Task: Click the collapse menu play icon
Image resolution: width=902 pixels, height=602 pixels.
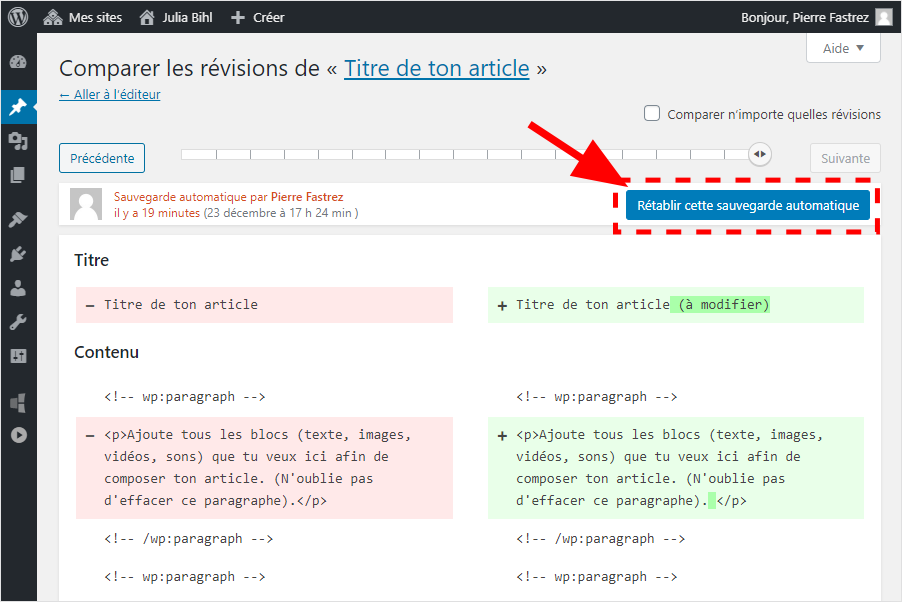Action: pyautogui.click(x=18, y=435)
